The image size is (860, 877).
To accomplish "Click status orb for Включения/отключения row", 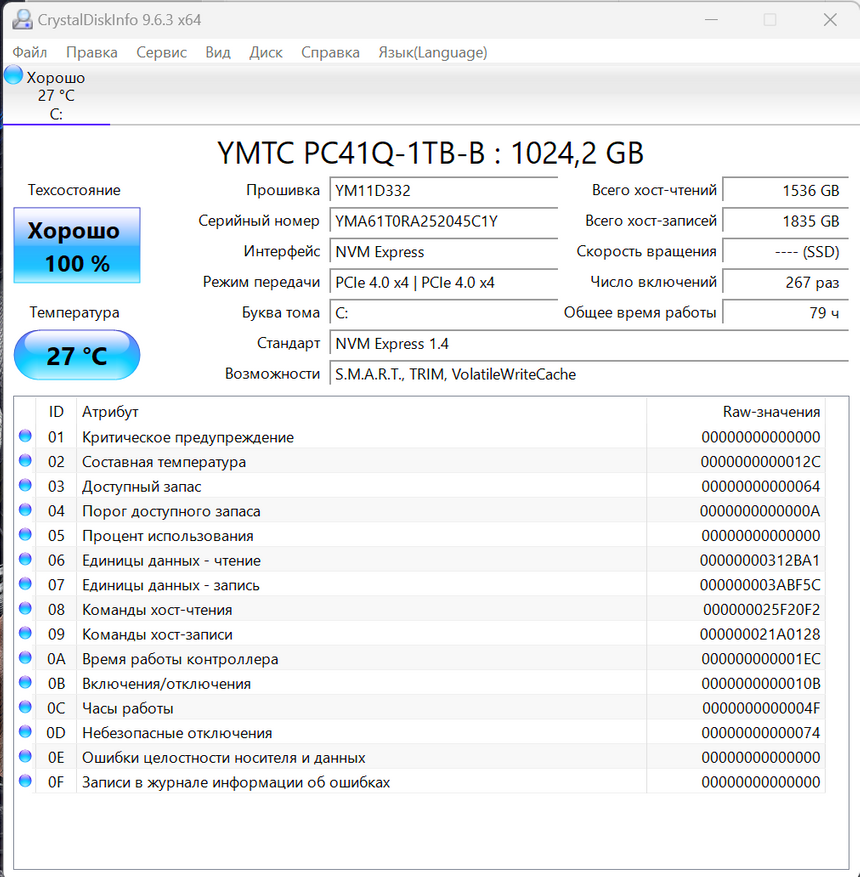I will click(25, 682).
